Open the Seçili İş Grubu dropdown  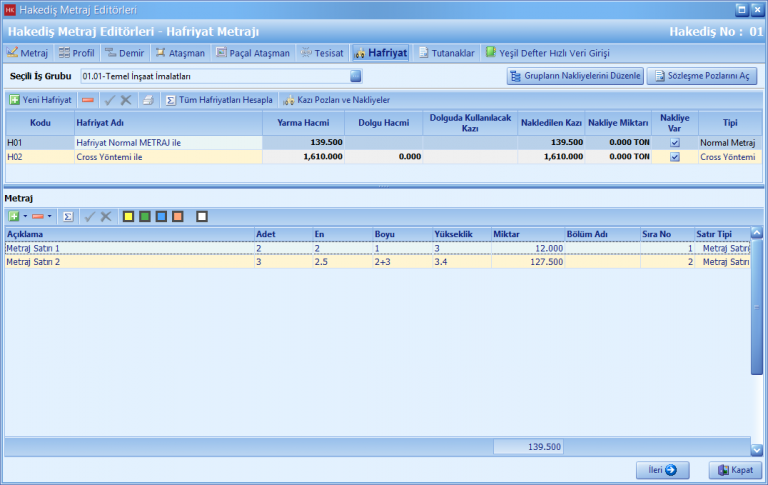pos(356,76)
